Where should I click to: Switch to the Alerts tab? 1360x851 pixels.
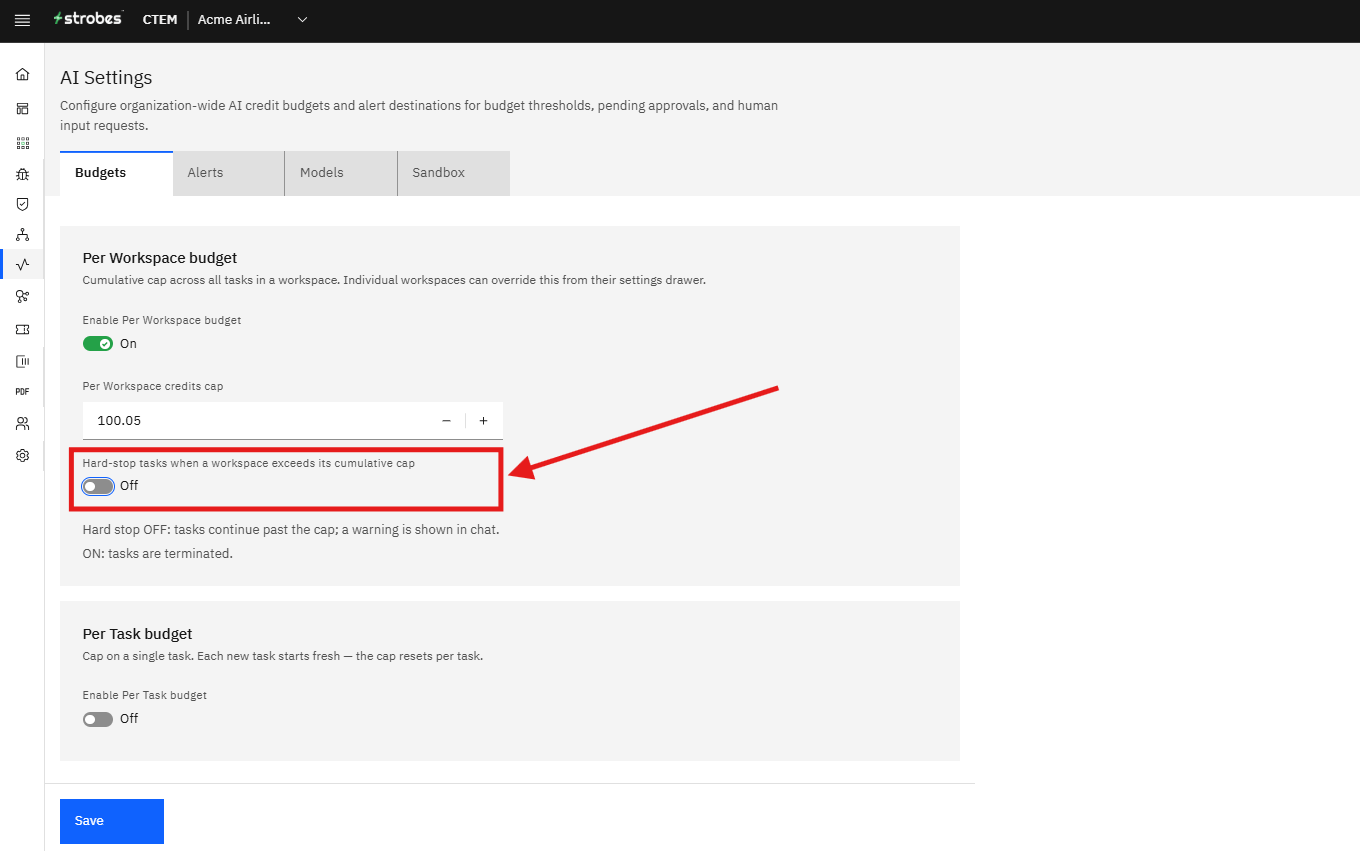(228, 173)
